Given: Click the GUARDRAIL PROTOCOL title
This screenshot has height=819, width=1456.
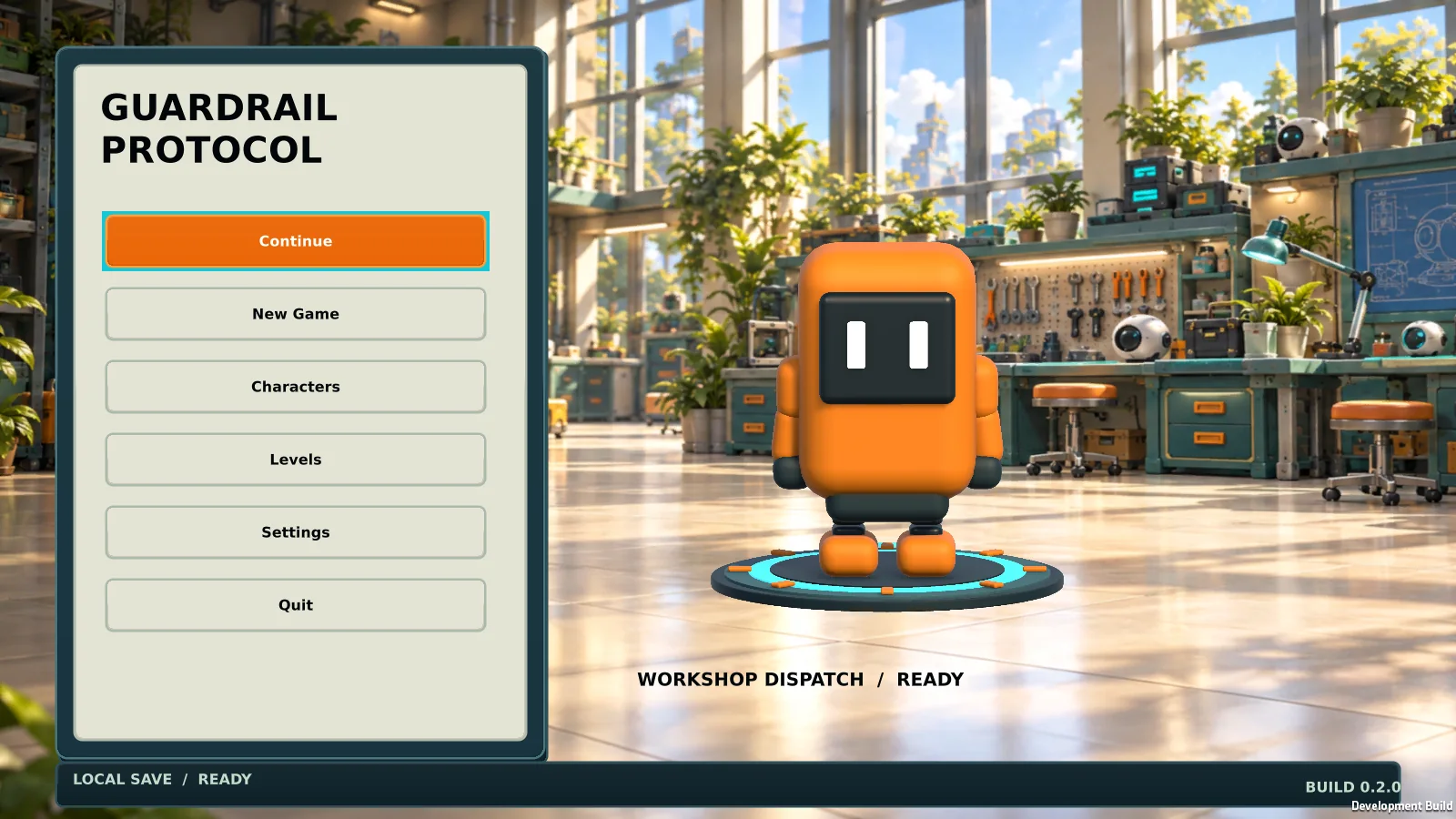Looking at the screenshot, I should pyautogui.click(x=219, y=128).
